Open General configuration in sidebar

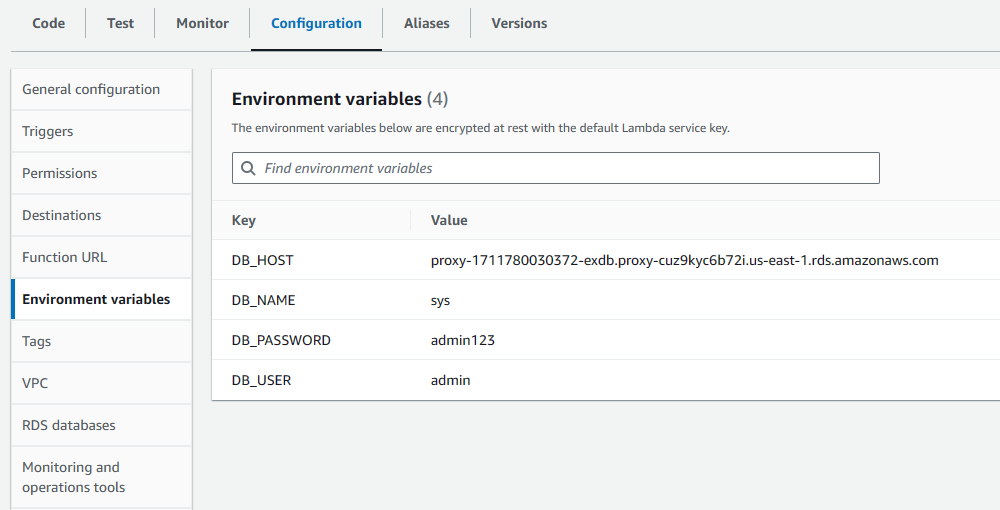[x=91, y=89]
